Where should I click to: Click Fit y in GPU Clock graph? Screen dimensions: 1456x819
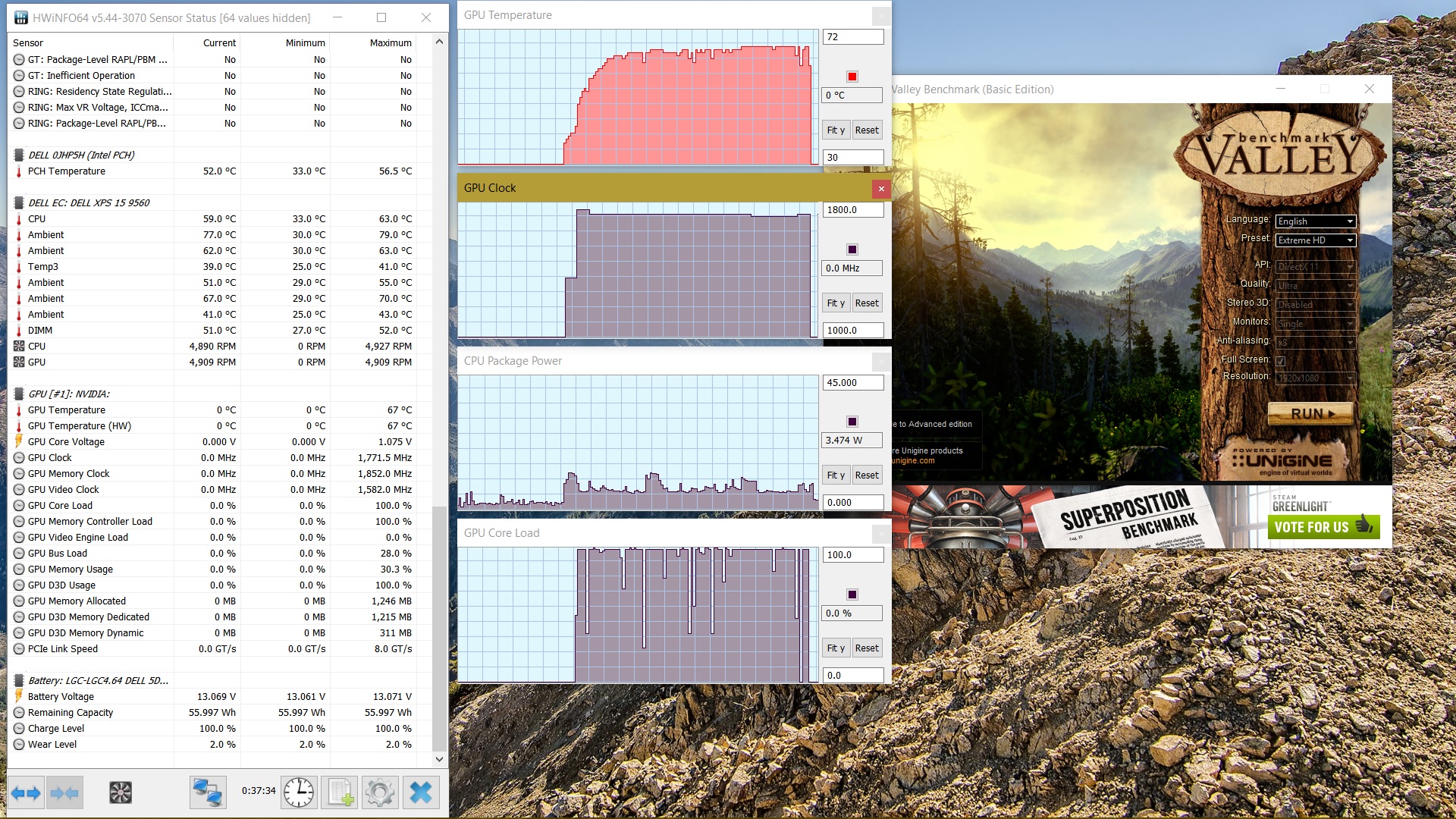pos(836,303)
